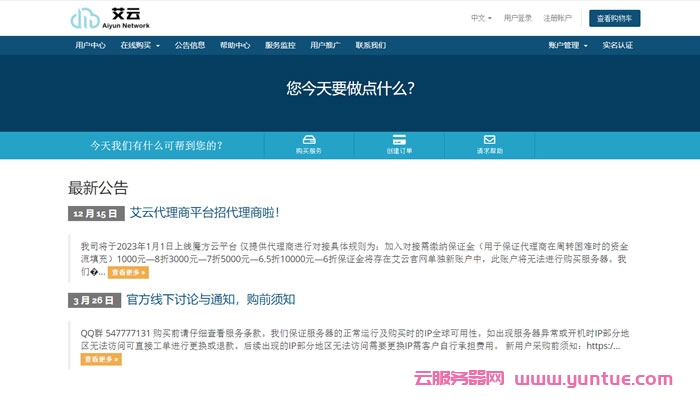Viewport: 700px width, 415px height.
Task: Open the 帮助中心 menu item
Action: tap(235, 45)
